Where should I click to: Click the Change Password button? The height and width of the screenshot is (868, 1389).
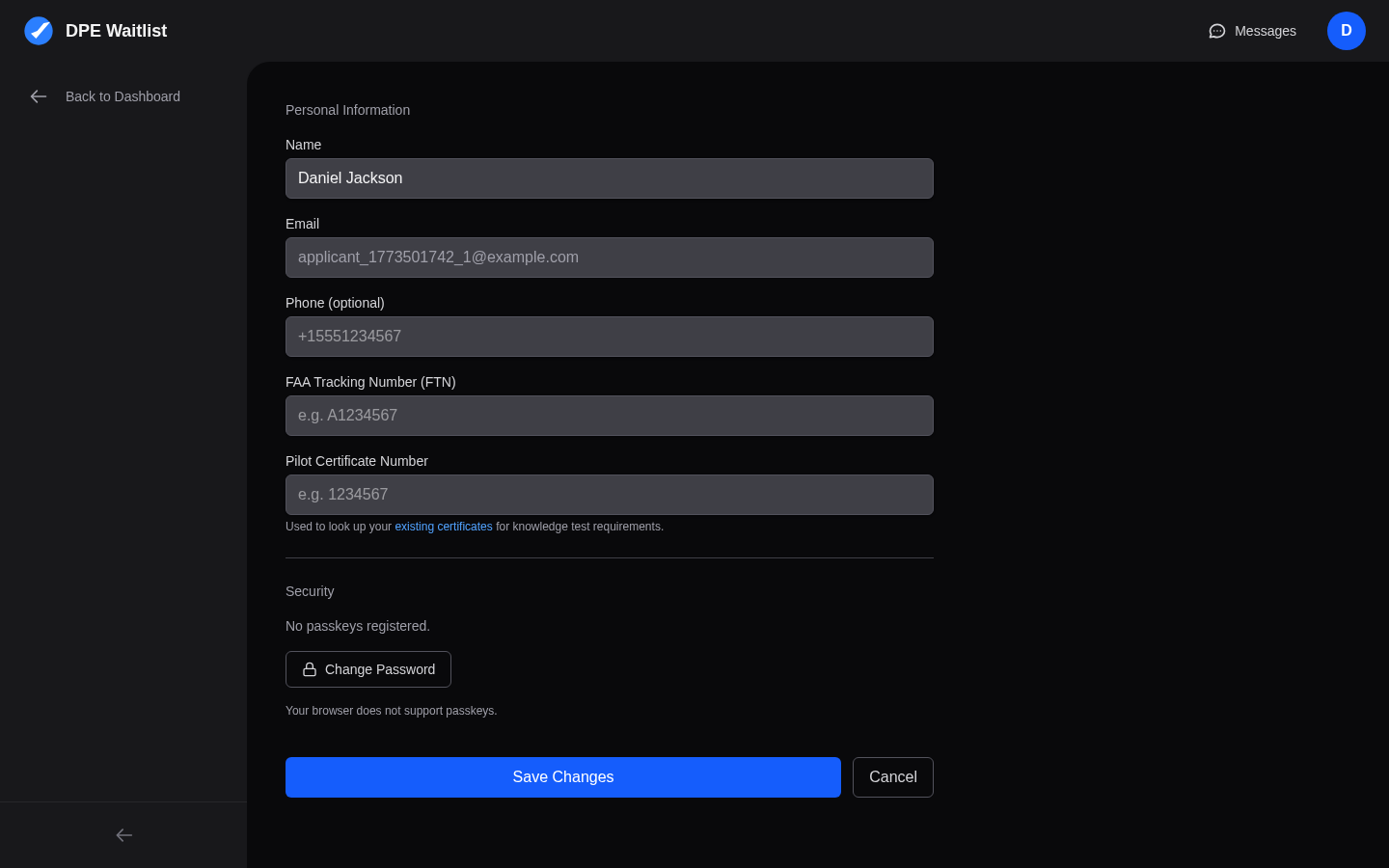[368, 668]
